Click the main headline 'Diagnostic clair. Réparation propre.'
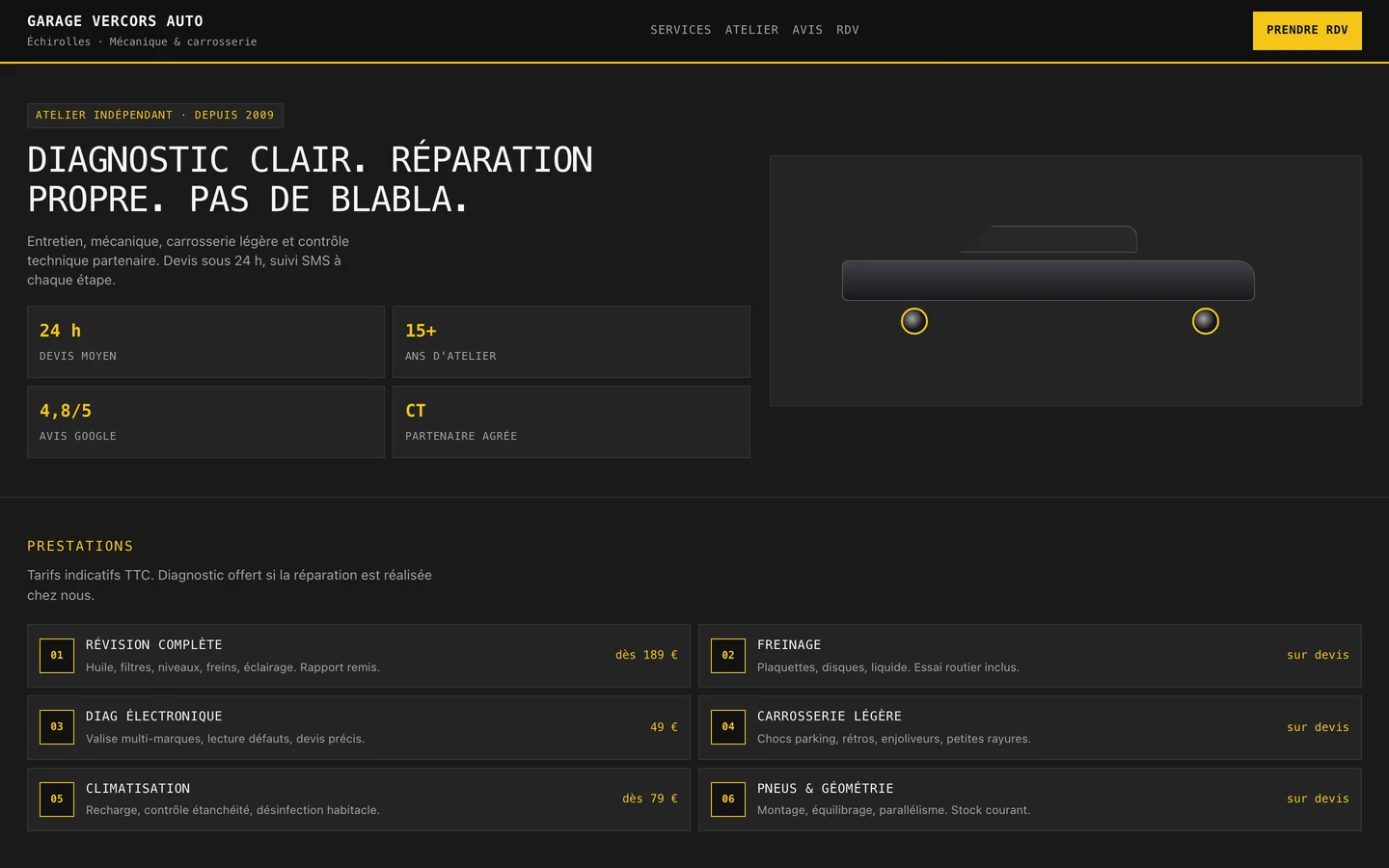Screen dimensions: 1389x868 pyautogui.click(x=311, y=179)
